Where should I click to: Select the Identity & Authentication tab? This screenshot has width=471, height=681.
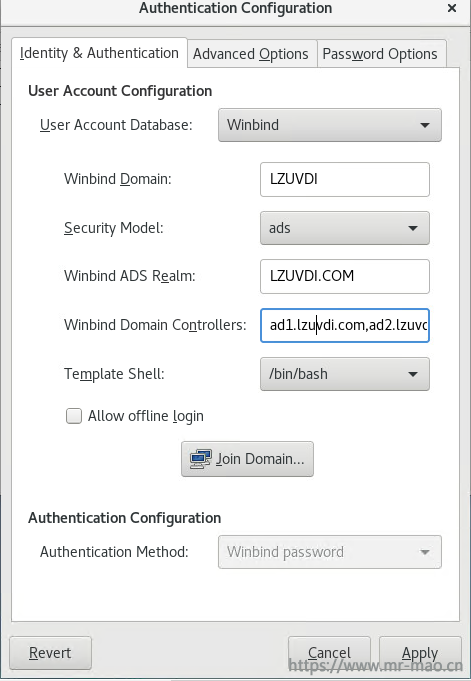tap(100, 53)
